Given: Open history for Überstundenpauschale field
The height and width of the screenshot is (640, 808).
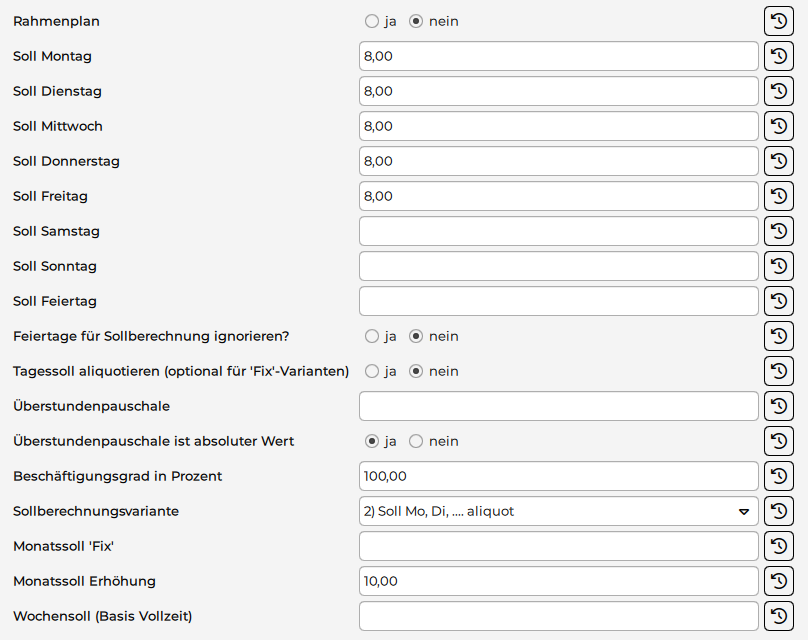Looking at the screenshot, I should pos(779,406).
